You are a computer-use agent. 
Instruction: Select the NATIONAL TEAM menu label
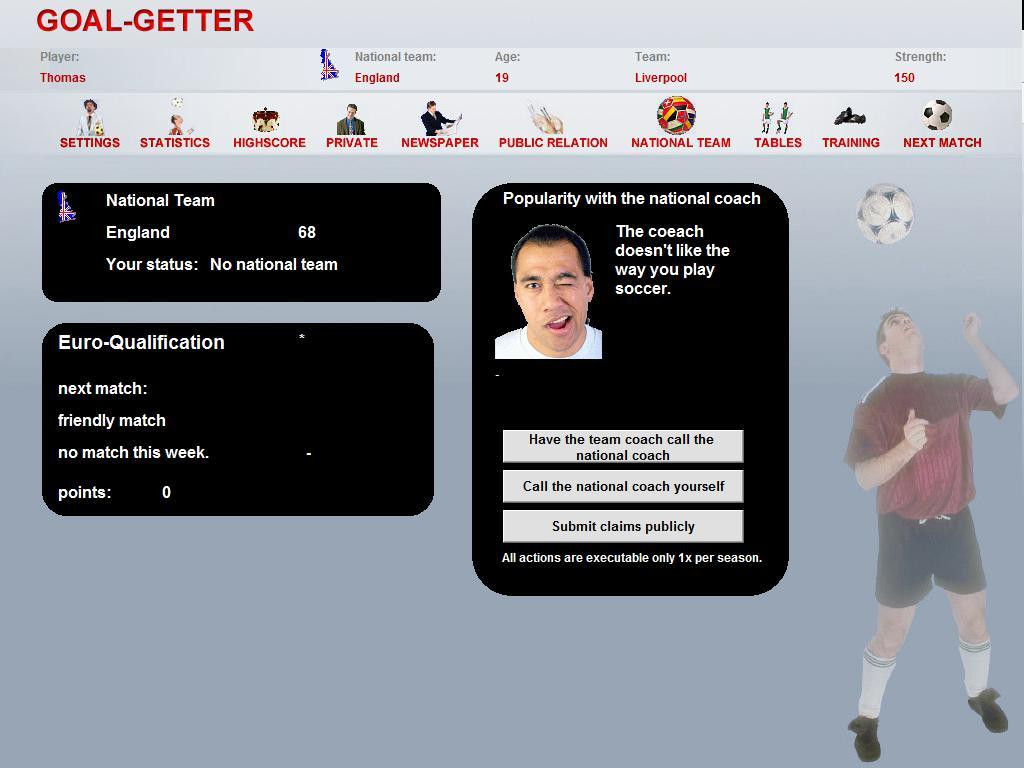click(x=681, y=142)
